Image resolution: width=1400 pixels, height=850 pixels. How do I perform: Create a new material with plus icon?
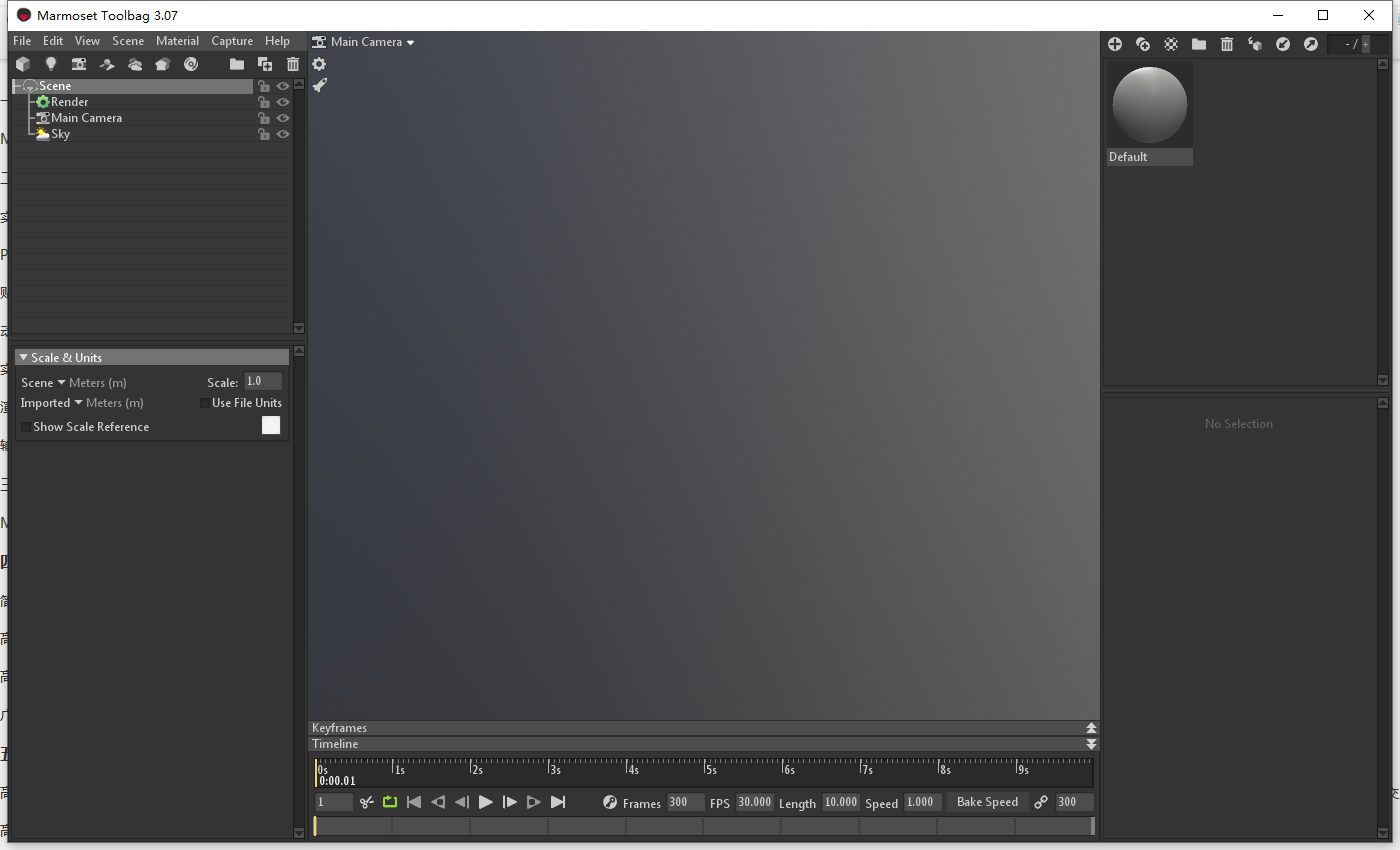(1115, 44)
